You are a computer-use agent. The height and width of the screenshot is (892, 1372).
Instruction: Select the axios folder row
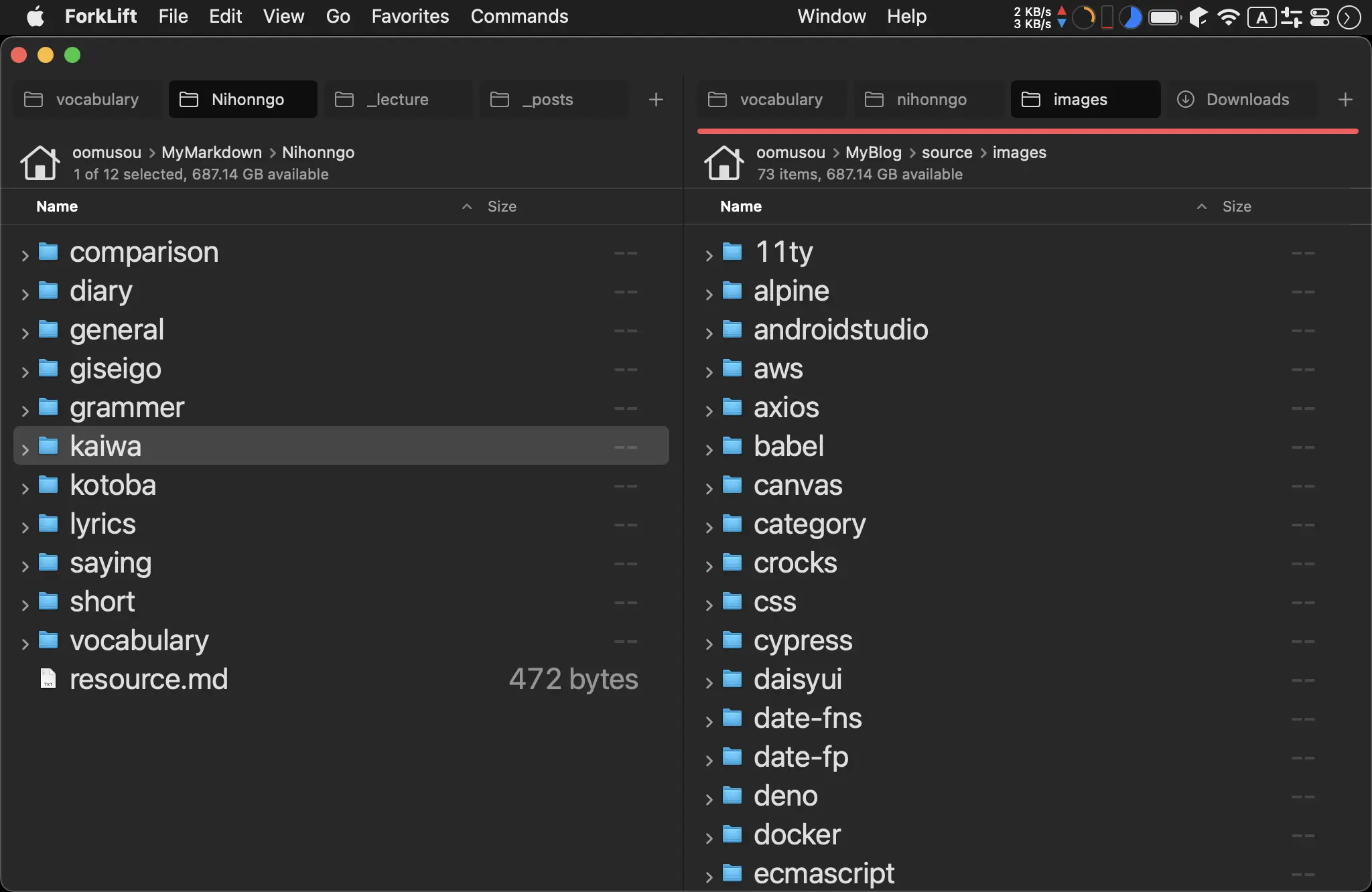pyautogui.click(x=1028, y=406)
